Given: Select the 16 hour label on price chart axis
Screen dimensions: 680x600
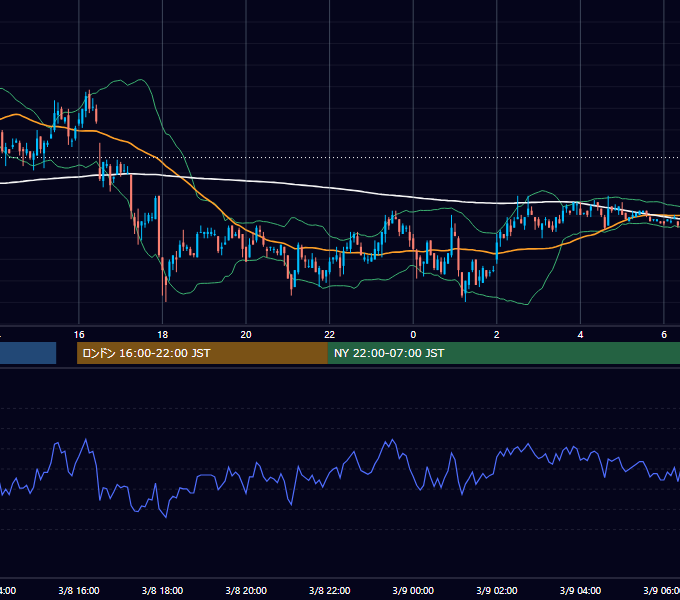Looking at the screenshot, I should point(79,335).
